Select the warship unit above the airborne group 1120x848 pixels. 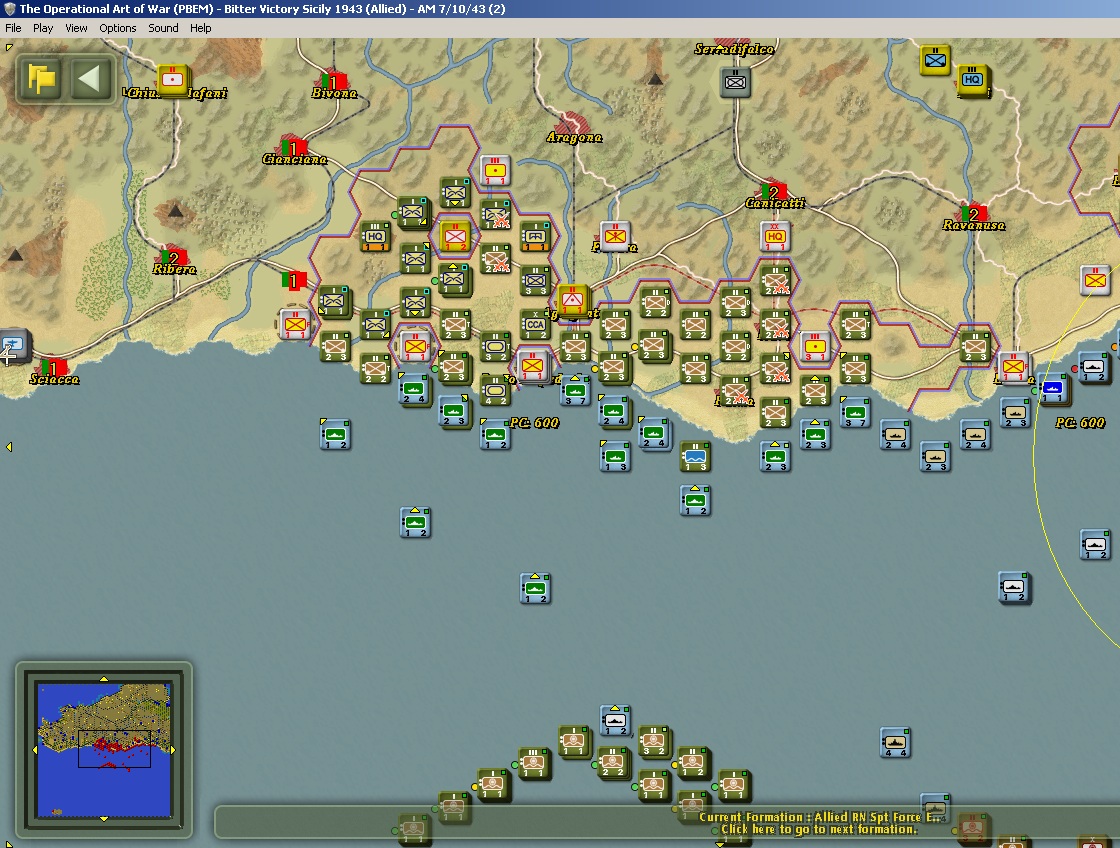(x=615, y=720)
